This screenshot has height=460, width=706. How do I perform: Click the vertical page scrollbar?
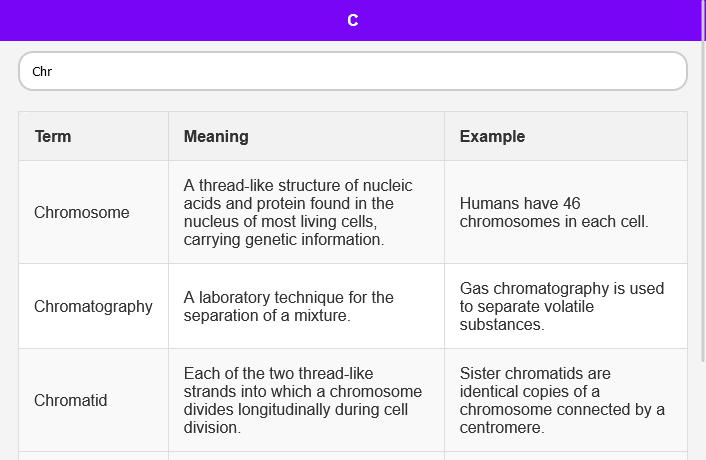coord(702,200)
